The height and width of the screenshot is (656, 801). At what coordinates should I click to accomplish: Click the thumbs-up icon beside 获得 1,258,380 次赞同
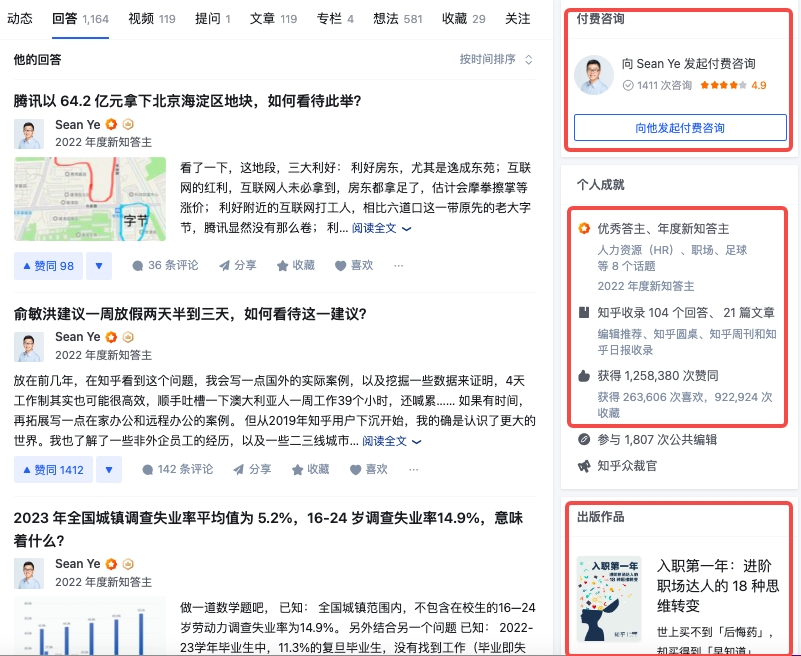584,376
